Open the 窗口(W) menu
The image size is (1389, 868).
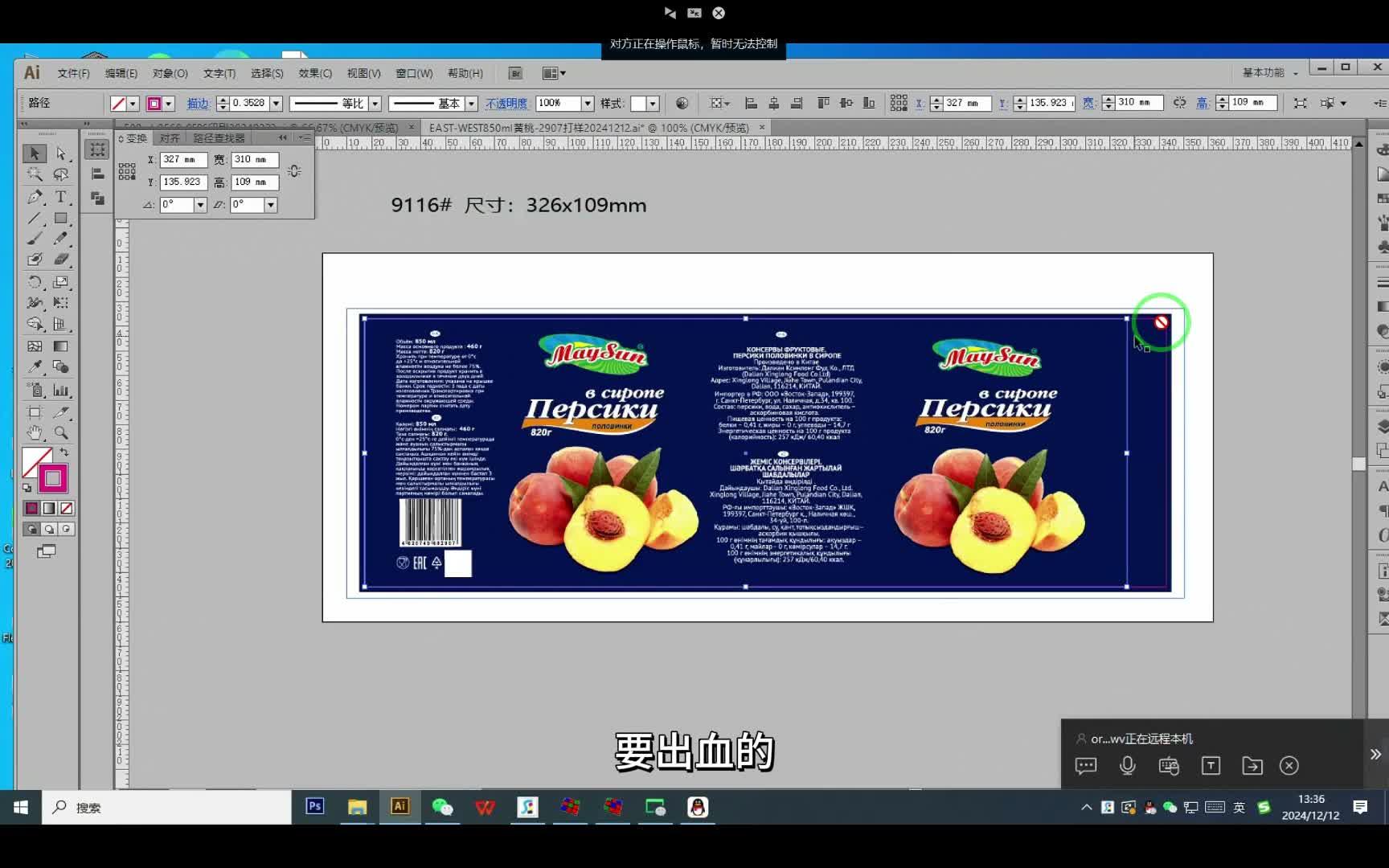pyautogui.click(x=414, y=73)
